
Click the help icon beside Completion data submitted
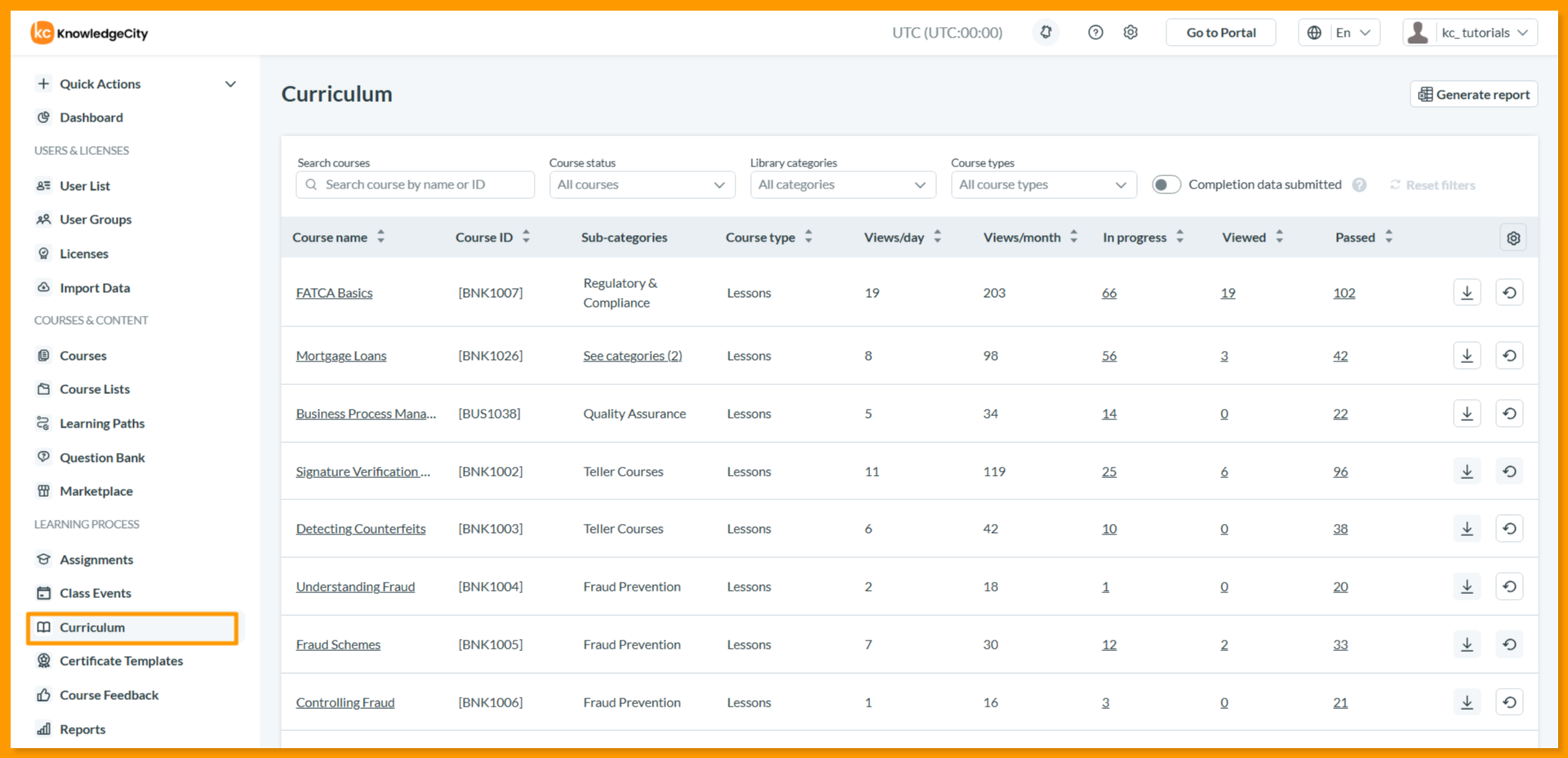(x=1359, y=185)
